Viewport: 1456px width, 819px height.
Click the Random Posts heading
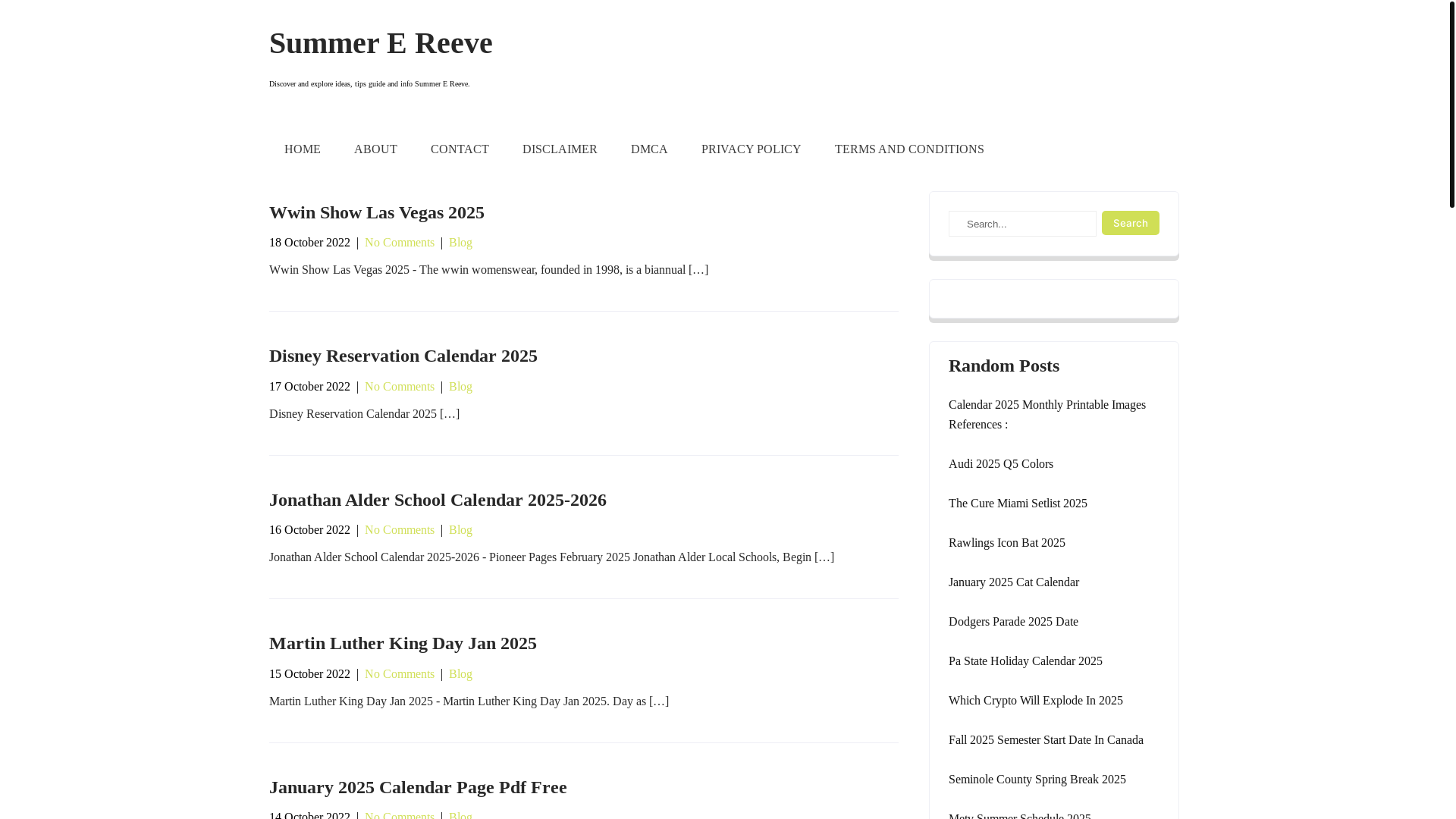point(1004,366)
